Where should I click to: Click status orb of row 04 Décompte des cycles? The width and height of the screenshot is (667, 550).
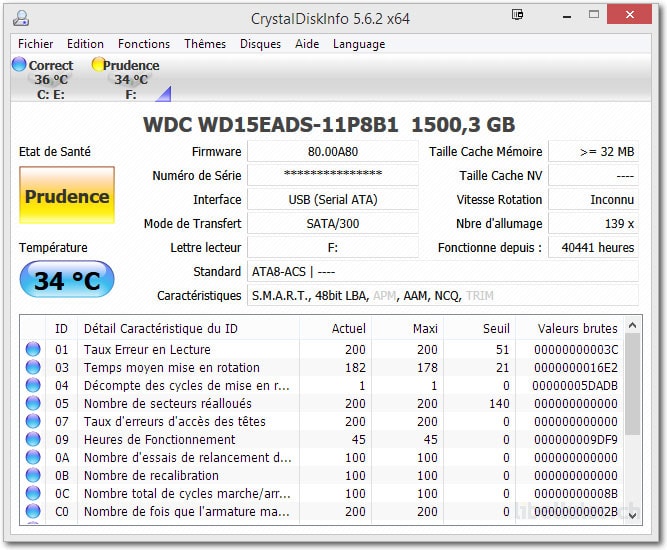pyautogui.click(x=33, y=385)
